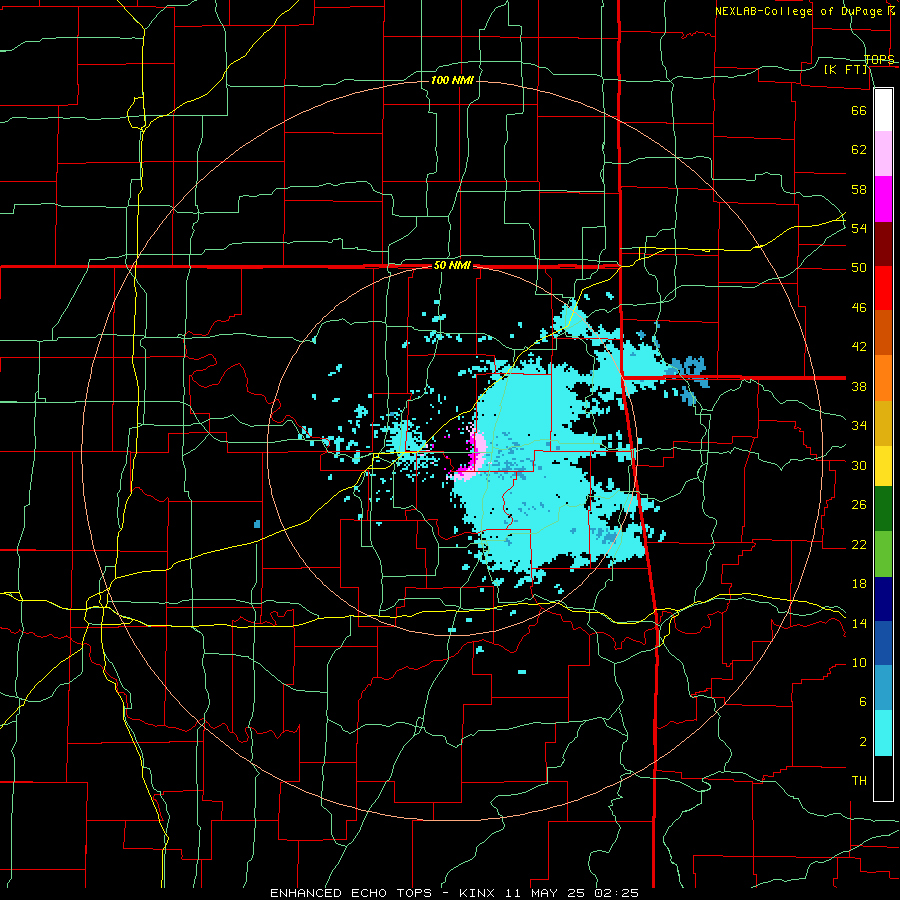This screenshot has height=900, width=900.
Task: Select the bright red 46-50 legend block
Action: coord(883,288)
